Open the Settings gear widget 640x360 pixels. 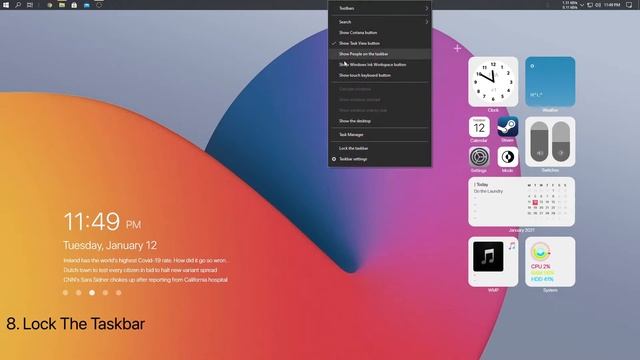coord(479,157)
